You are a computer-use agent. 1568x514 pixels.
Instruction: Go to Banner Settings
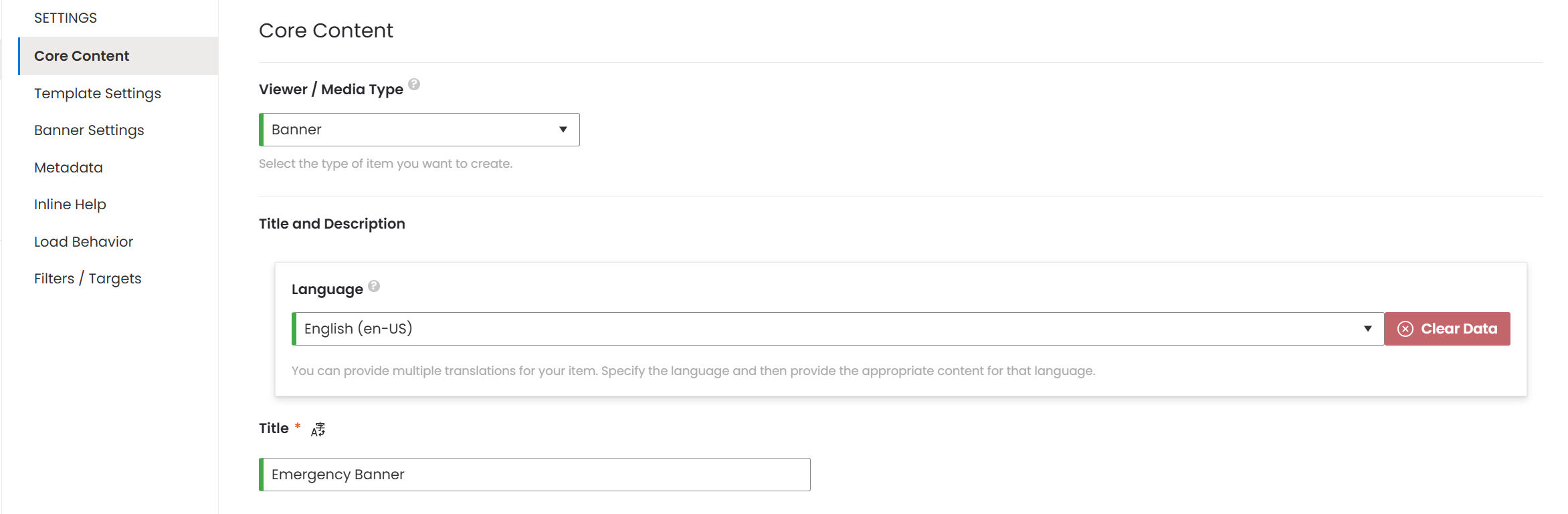tap(89, 130)
